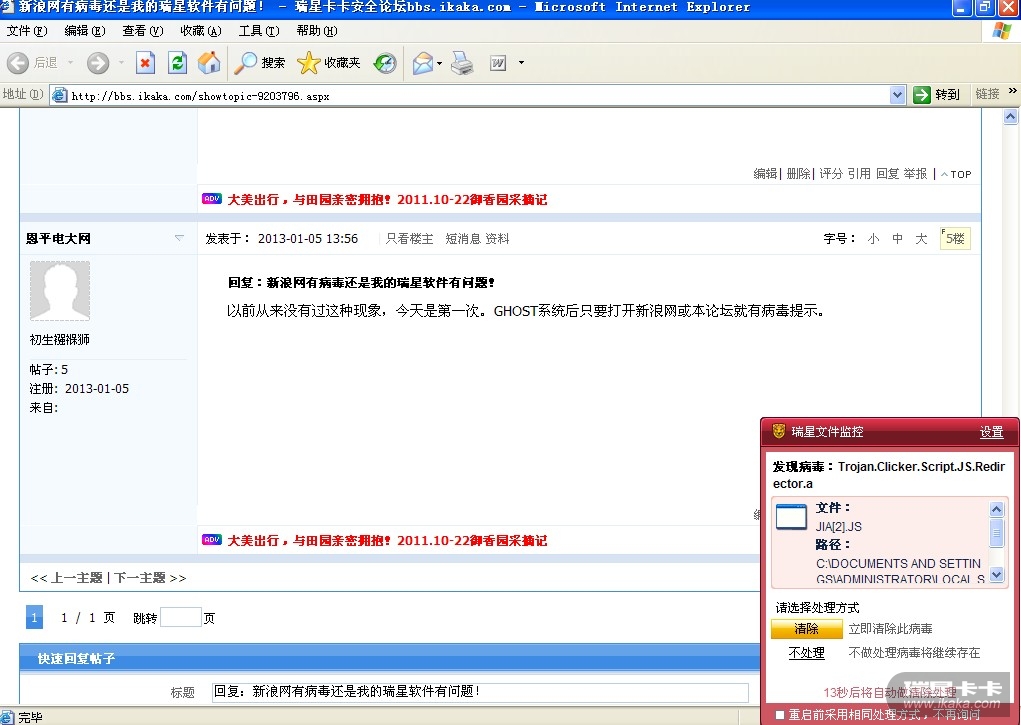This screenshot has width=1021, height=725.
Task: Click page scrollbar up arrow
Action: (x=1011, y=117)
